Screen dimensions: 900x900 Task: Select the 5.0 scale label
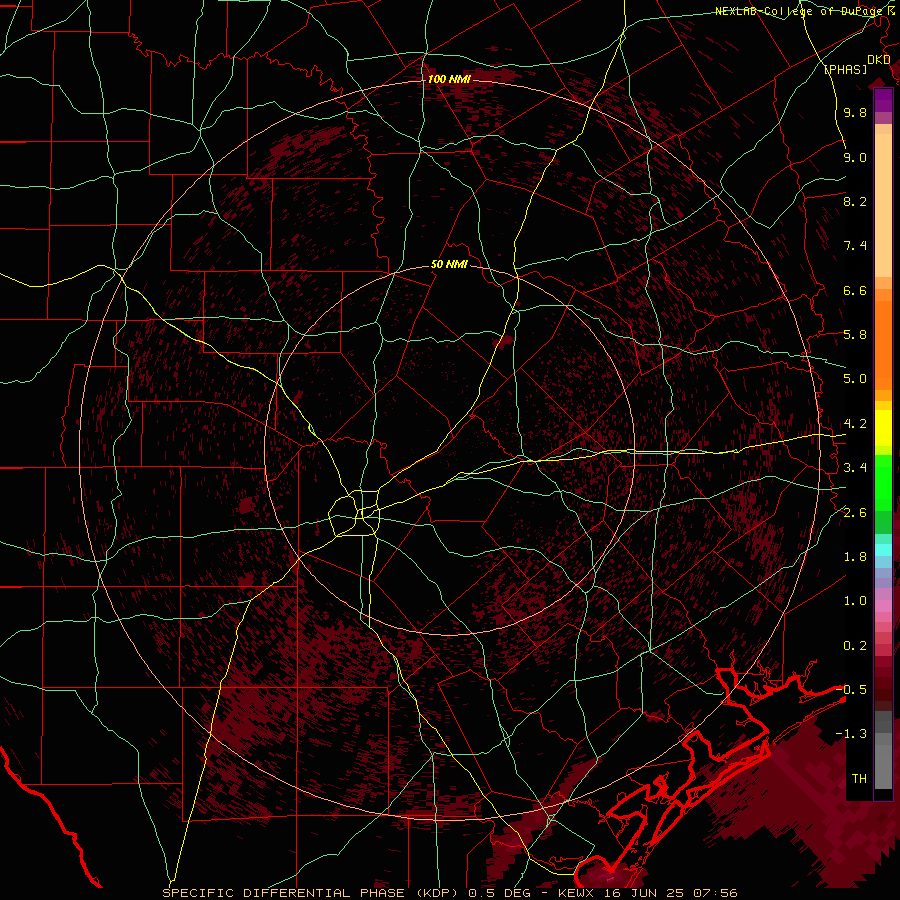click(x=855, y=379)
